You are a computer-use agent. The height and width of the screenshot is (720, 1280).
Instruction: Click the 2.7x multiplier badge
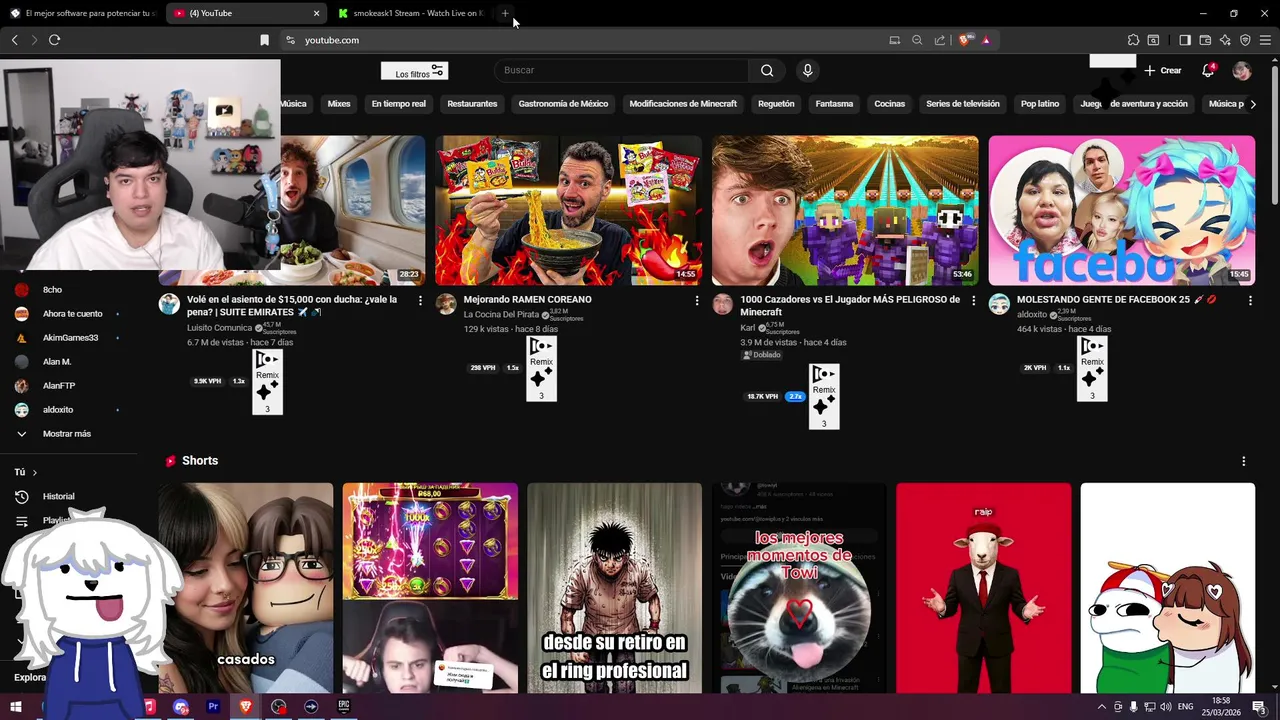click(795, 396)
